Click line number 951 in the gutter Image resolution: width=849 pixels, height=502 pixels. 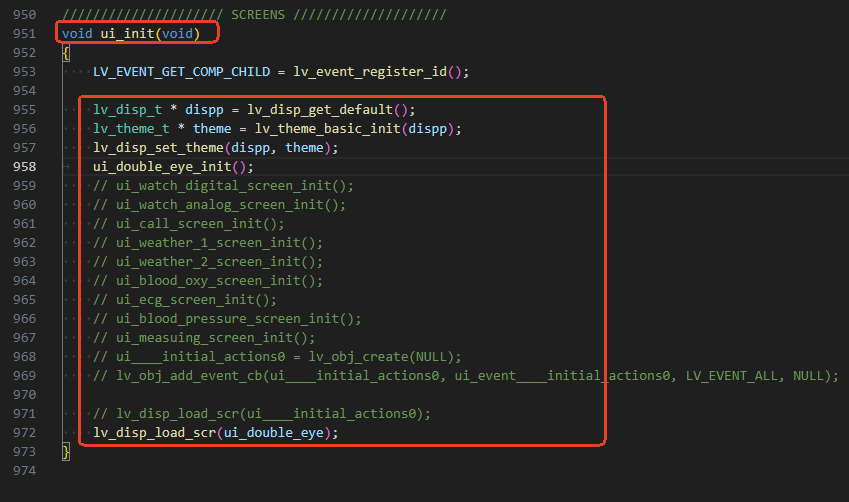pos(24,34)
